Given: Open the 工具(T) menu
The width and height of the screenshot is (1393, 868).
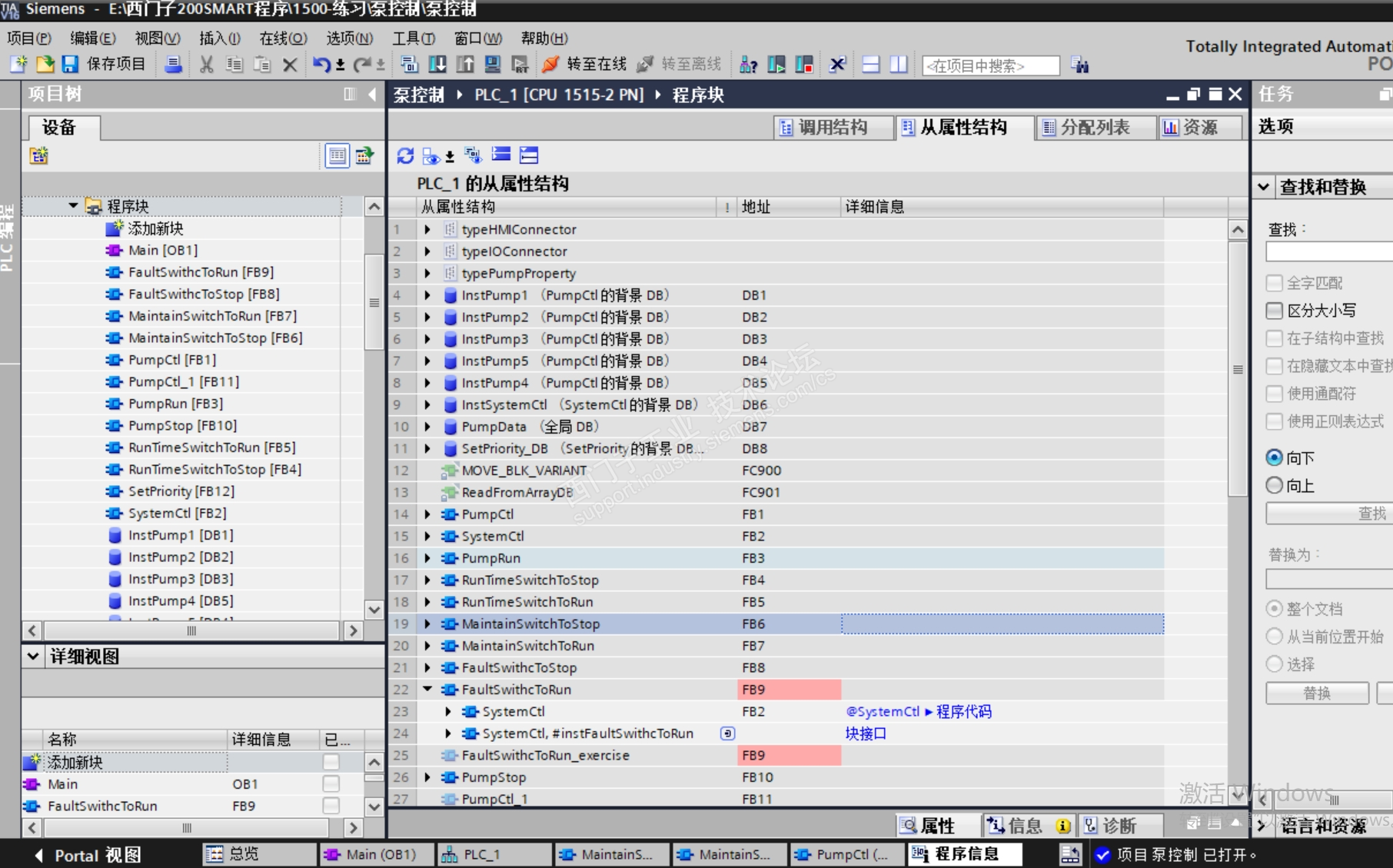Looking at the screenshot, I should [x=414, y=38].
